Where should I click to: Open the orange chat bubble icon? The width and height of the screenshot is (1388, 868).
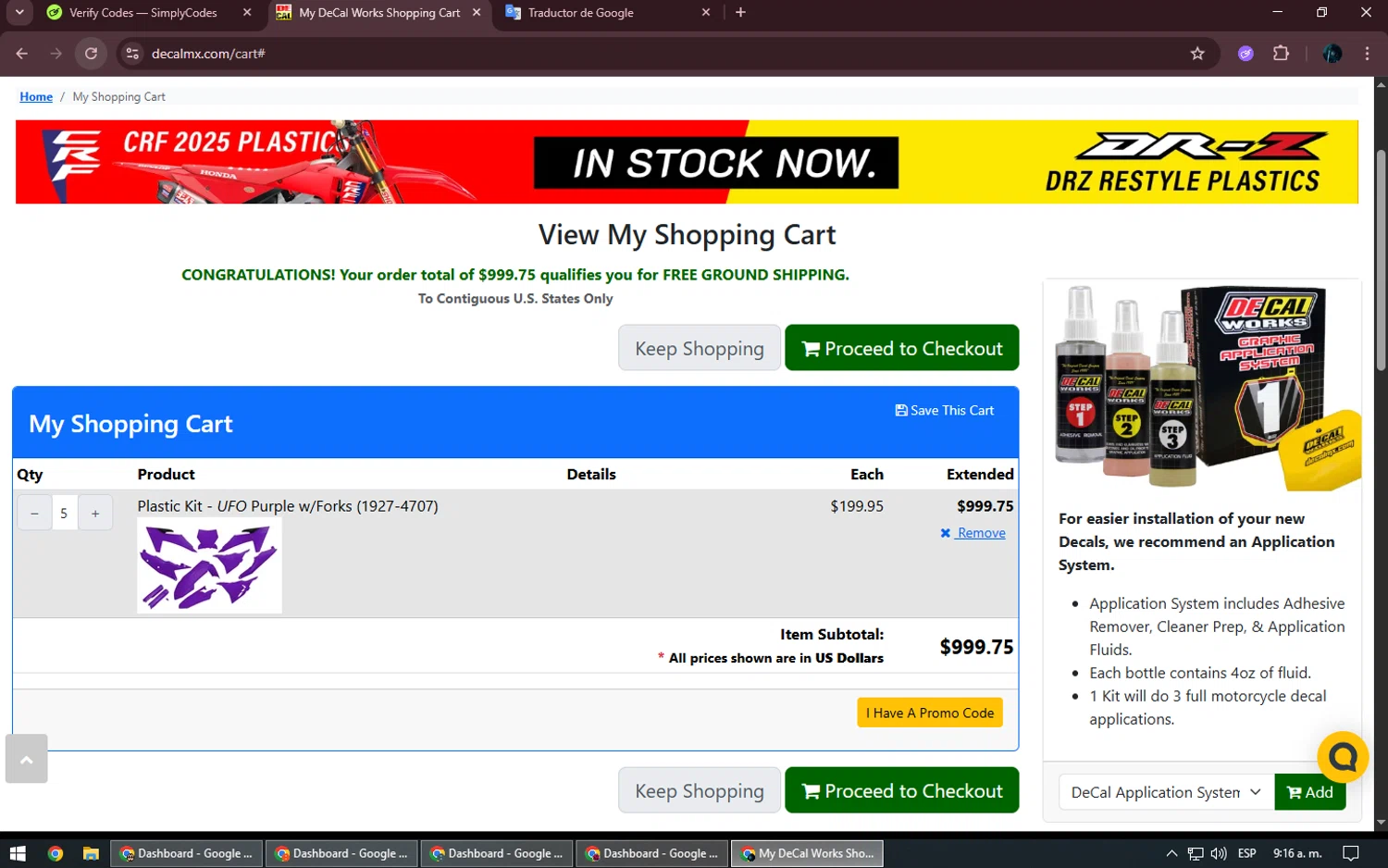point(1343,757)
